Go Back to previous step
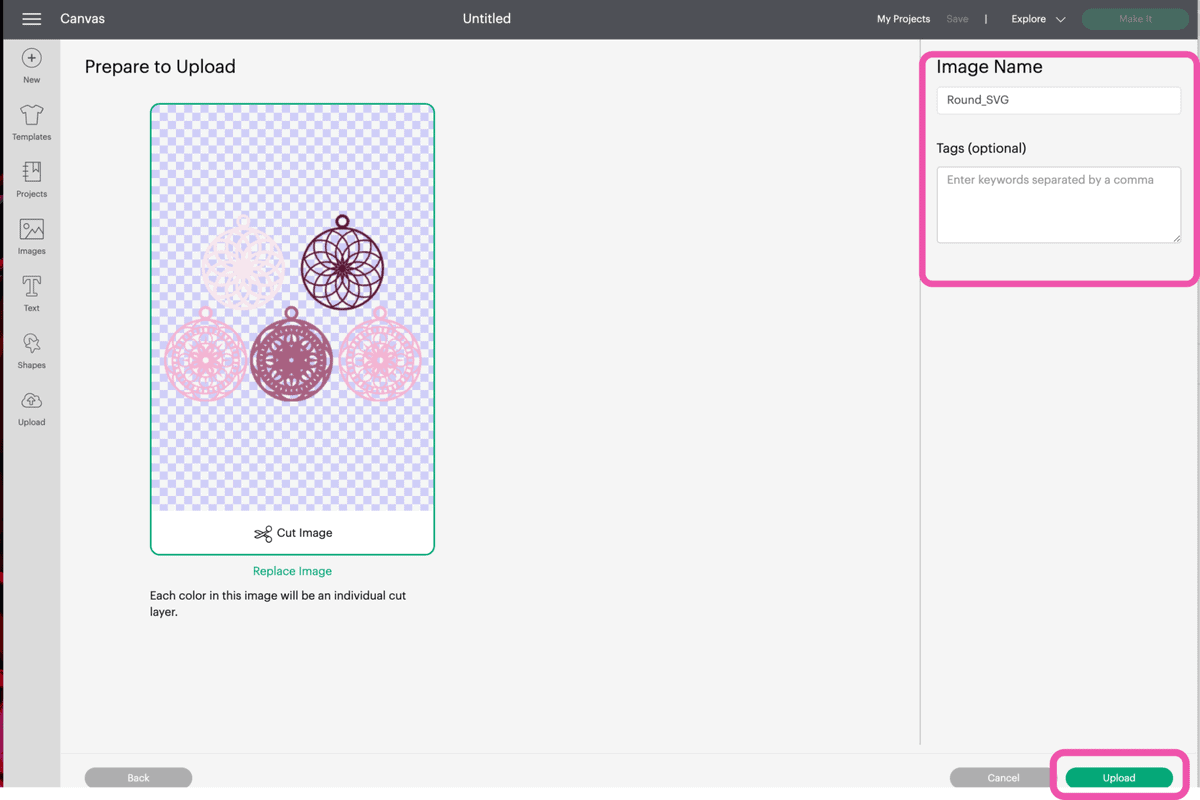Screen dimensions: 1200x800 click(138, 777)
